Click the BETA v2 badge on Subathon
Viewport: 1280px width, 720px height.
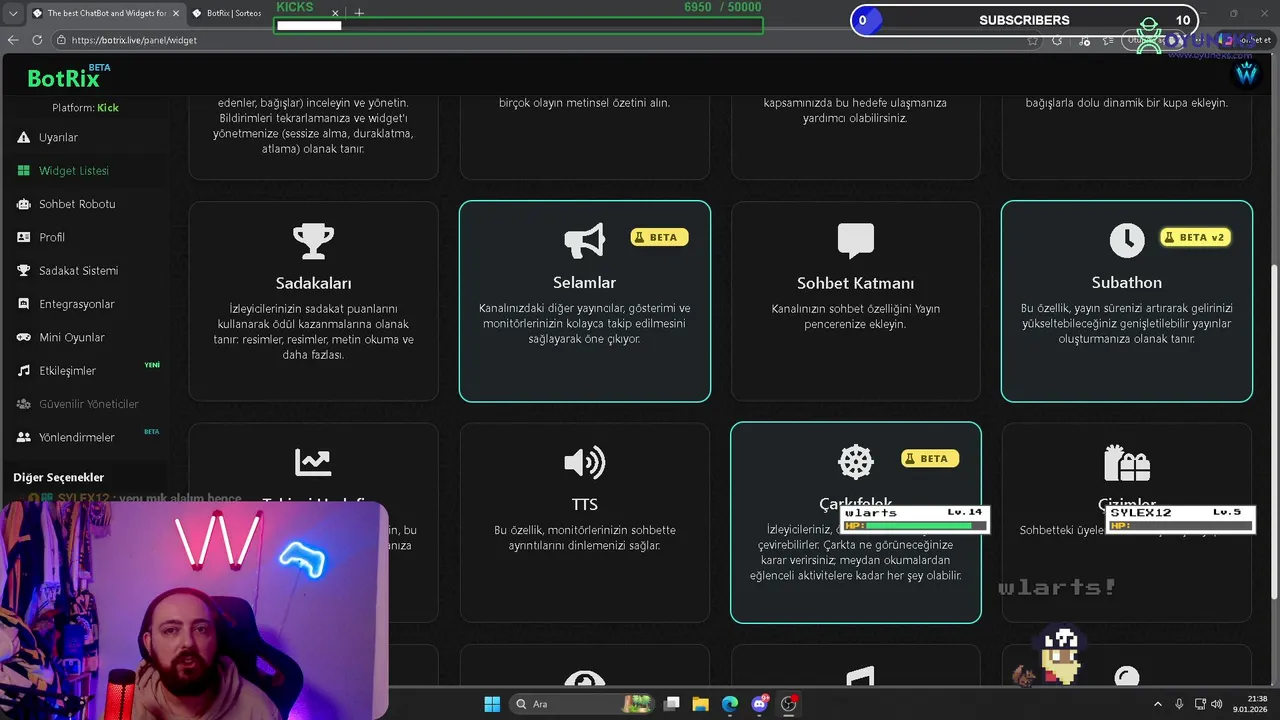pos(1194,237)
